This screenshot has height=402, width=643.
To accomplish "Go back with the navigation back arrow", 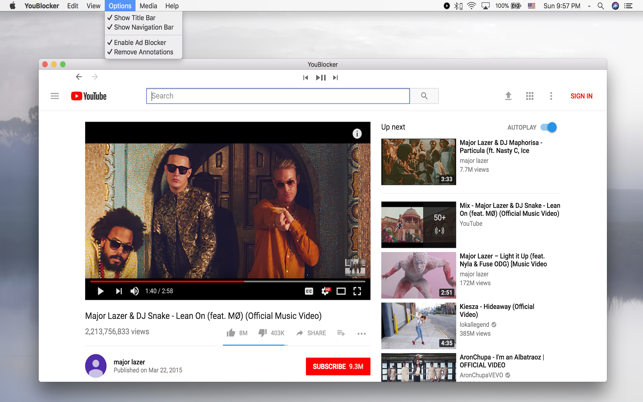I will click(79, 77).
